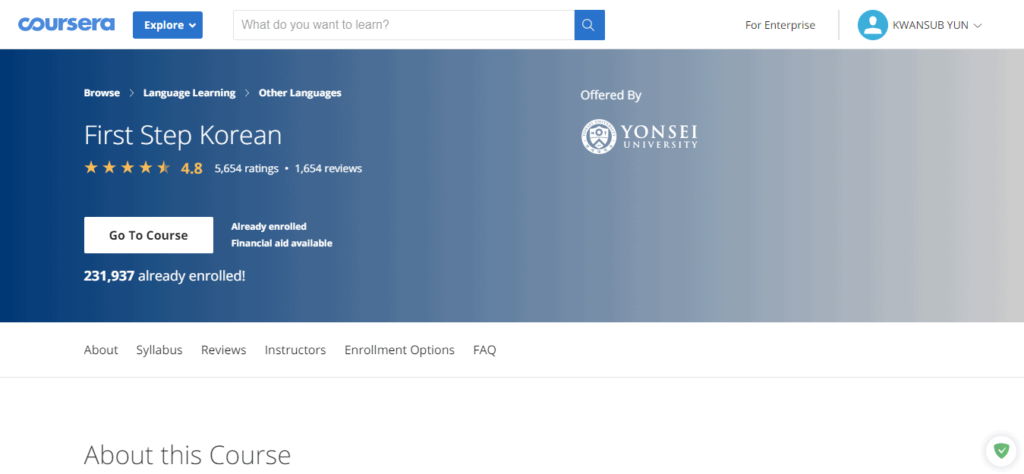
Task: Switch to the Enrollment Options tab
Action: 400,350
